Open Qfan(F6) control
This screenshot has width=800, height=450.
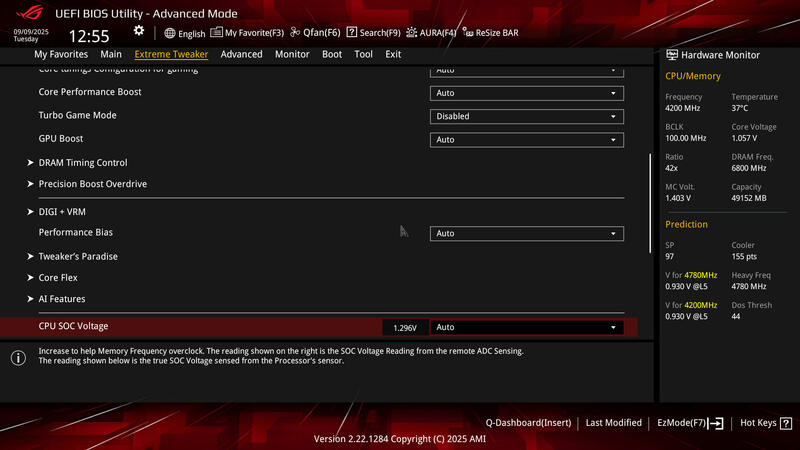(x=321, y=33)
